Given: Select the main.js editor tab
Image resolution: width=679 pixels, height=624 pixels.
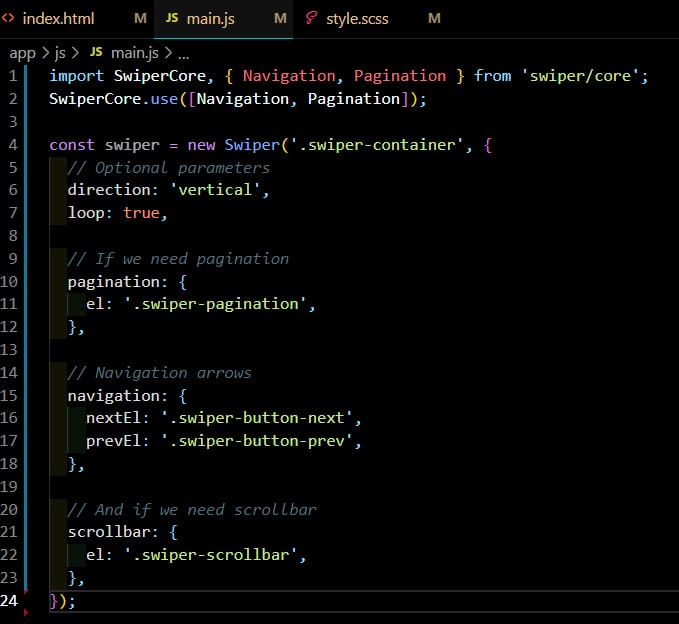Looking at the screenshot, I should [223, 19].
